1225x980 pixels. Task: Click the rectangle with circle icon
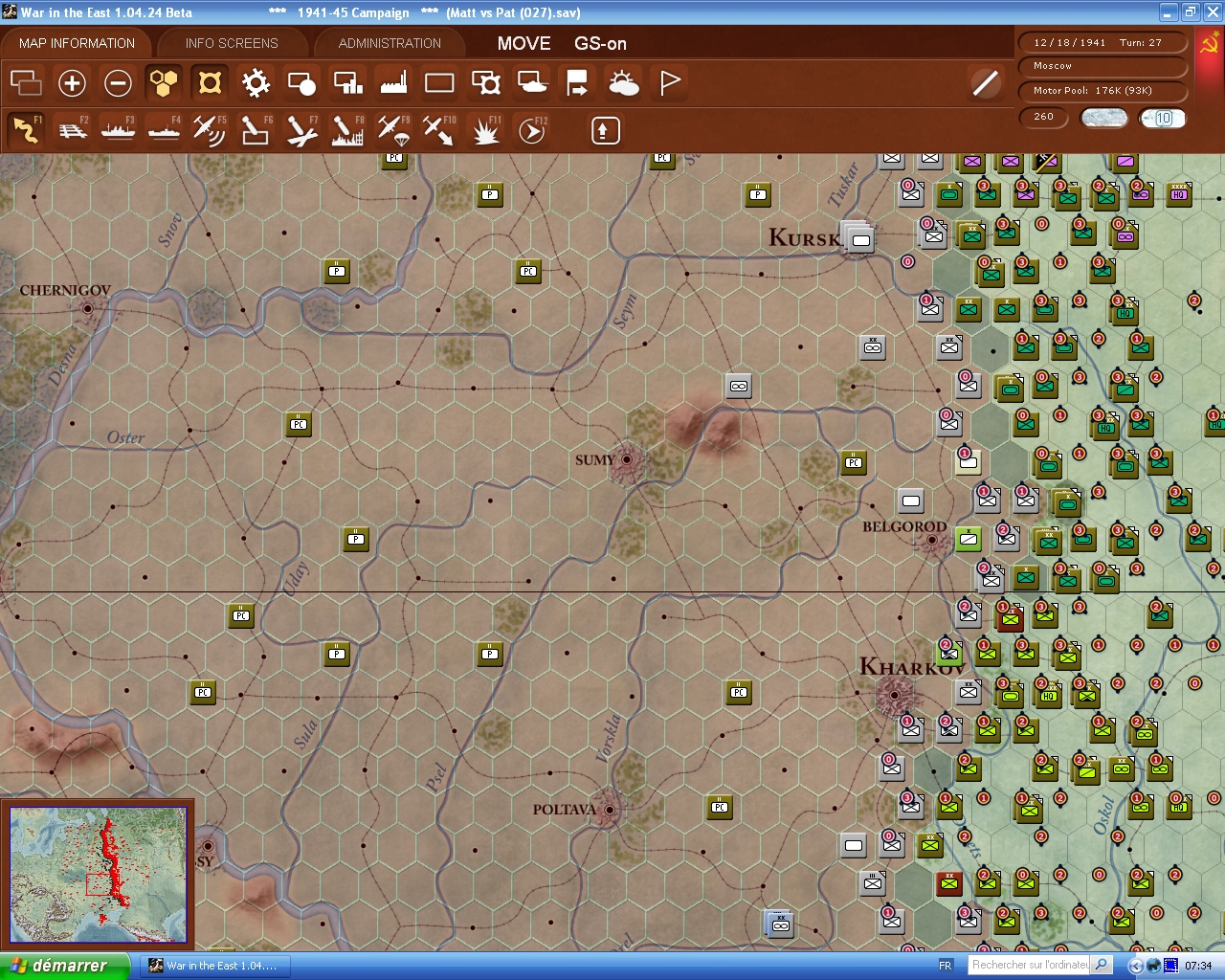coord(301,83)
